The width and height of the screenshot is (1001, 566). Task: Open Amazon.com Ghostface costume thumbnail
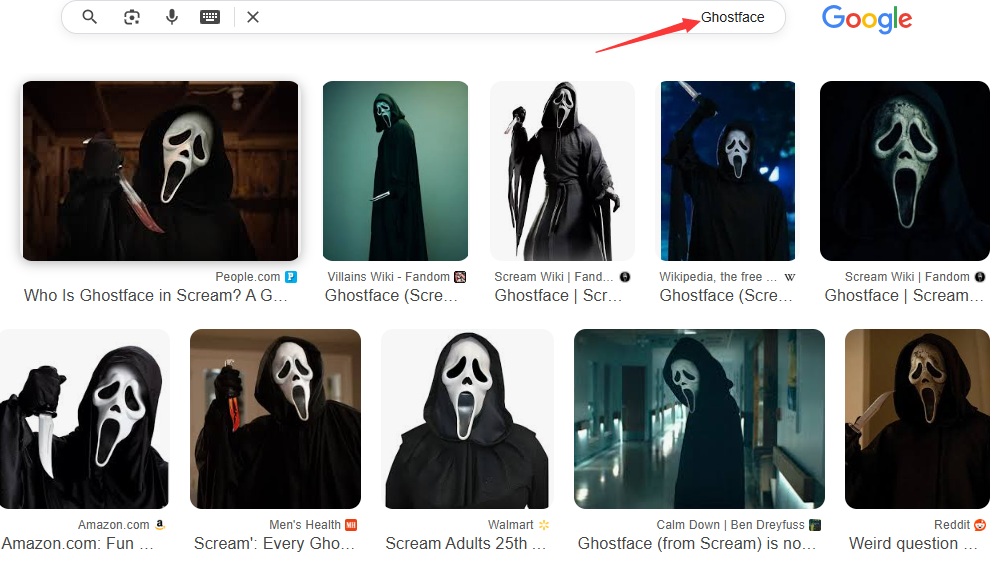[x=84, y=419]
